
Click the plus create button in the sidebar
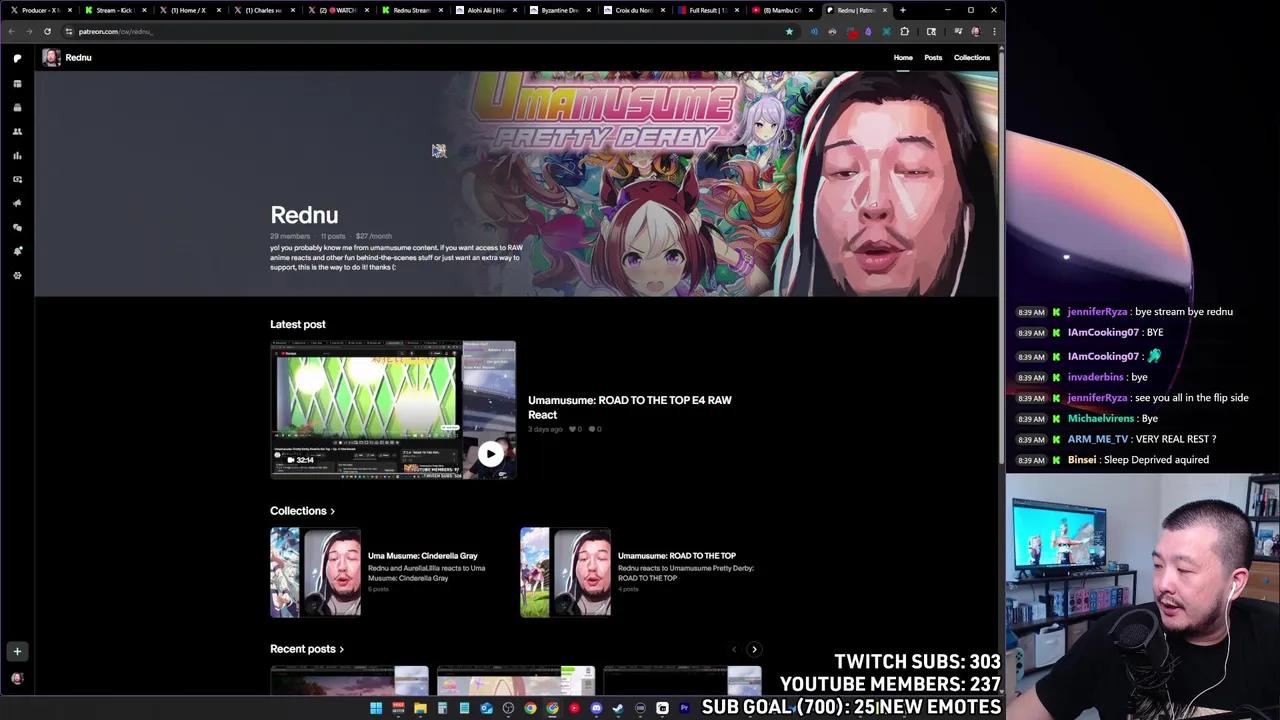tap(17, 651)
